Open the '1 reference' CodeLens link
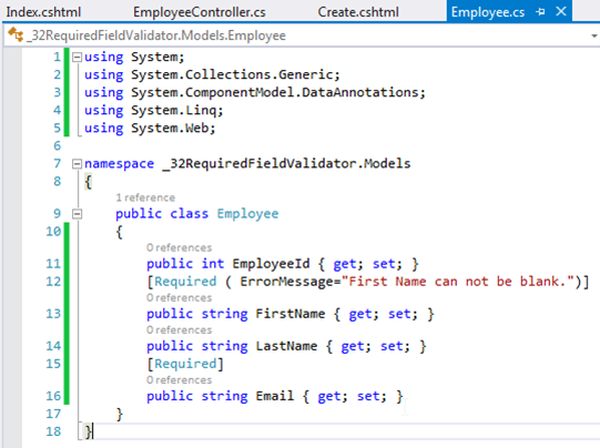This screenshot has width=600, height=448. point(145,197)
